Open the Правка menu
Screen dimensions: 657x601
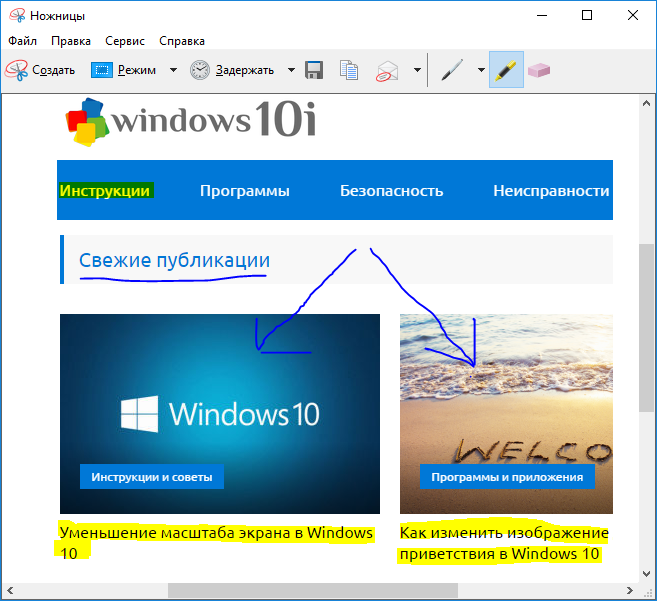pyautogui.click(x=70, y=41)
